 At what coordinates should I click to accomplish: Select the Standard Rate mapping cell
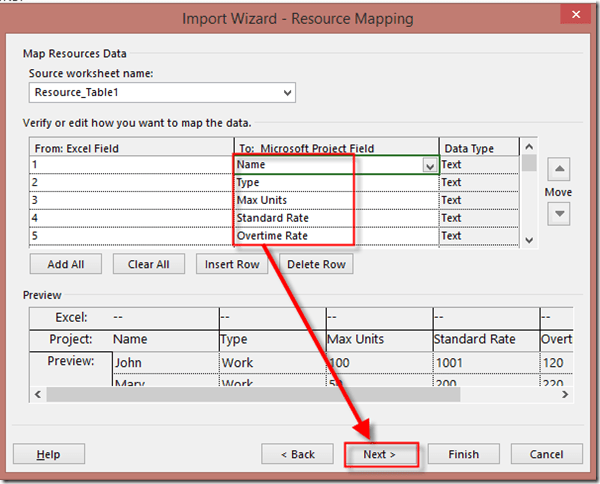tap(295, 218)
